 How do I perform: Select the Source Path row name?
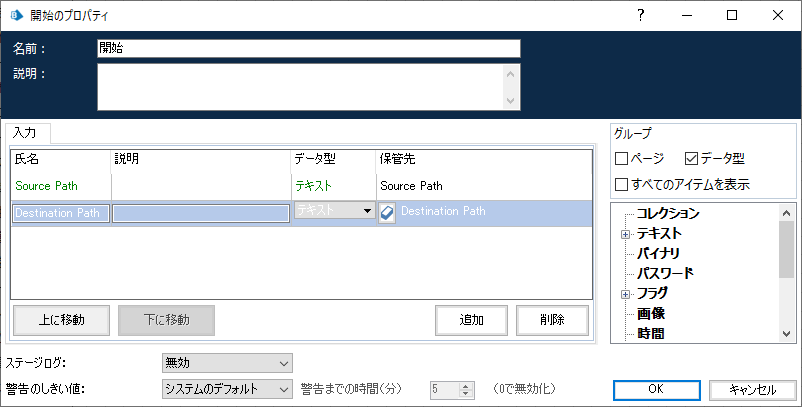click(x=47, y=186)
